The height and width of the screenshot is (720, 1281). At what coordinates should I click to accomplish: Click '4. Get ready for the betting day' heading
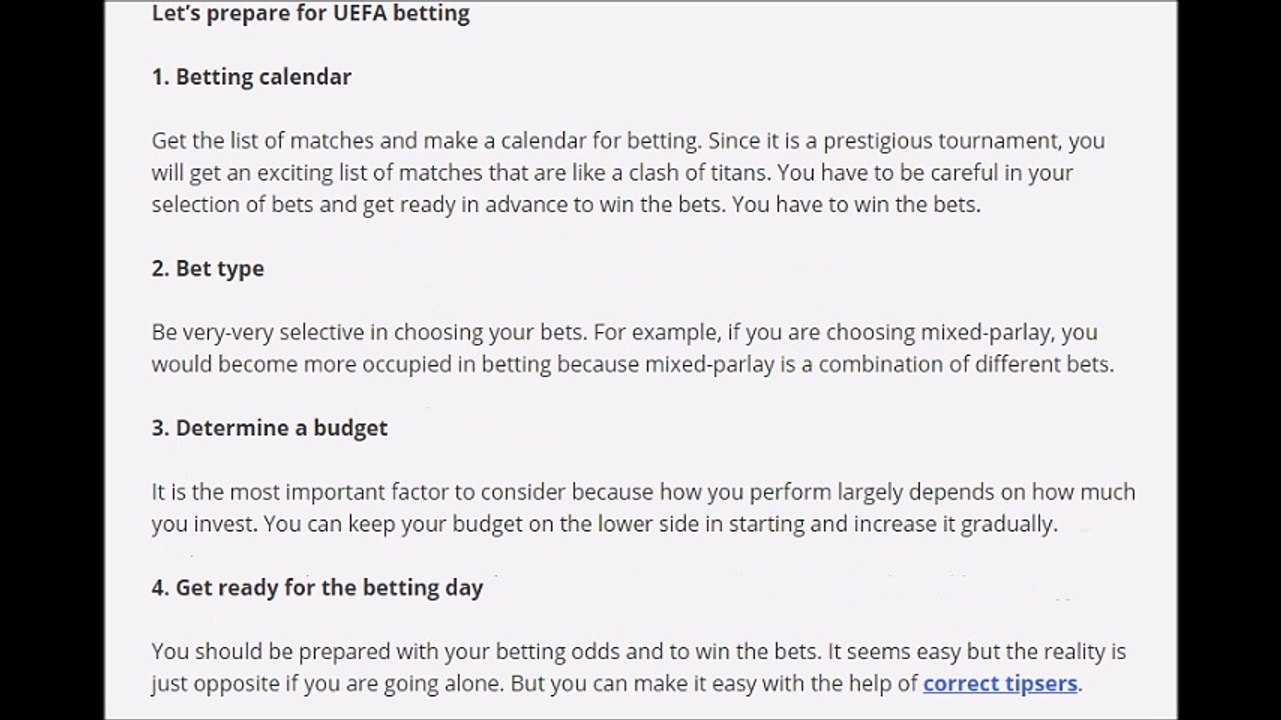[x=318, y=588]
